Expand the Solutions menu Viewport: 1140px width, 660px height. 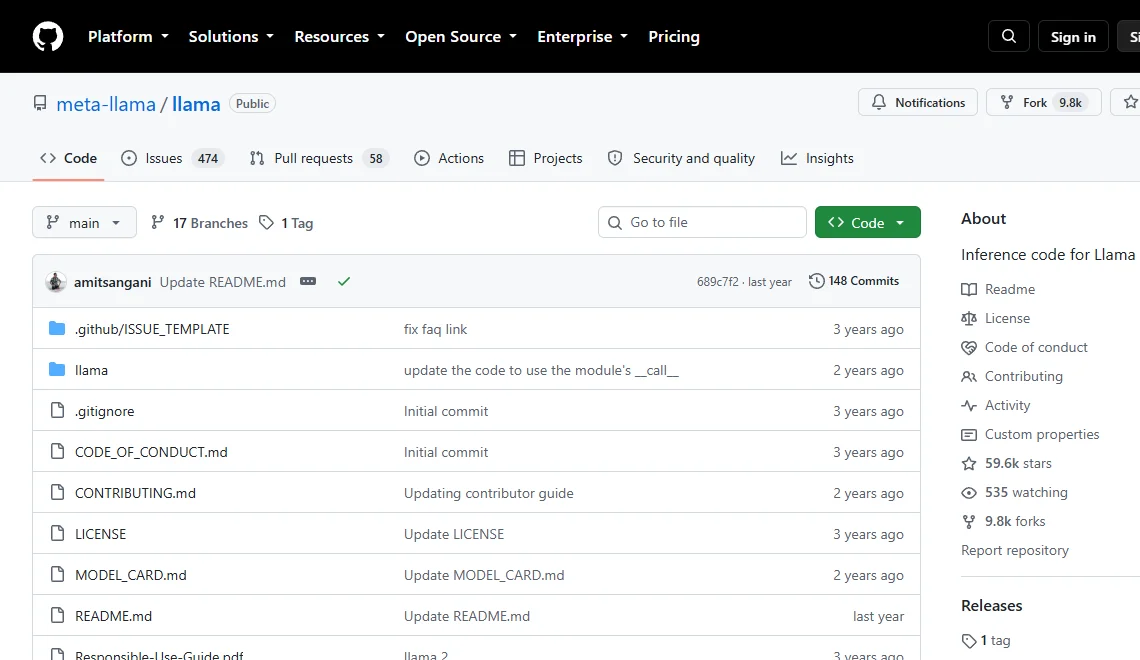tap(231, 36)
